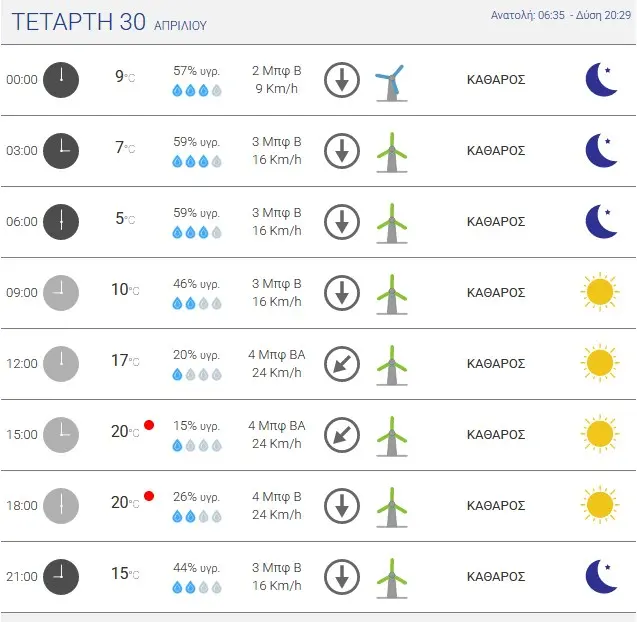Click the downward wind arrow at 06:00
The width and height of the screenshot is (637, 622).
pyautogui.click(x=342, y=222)
